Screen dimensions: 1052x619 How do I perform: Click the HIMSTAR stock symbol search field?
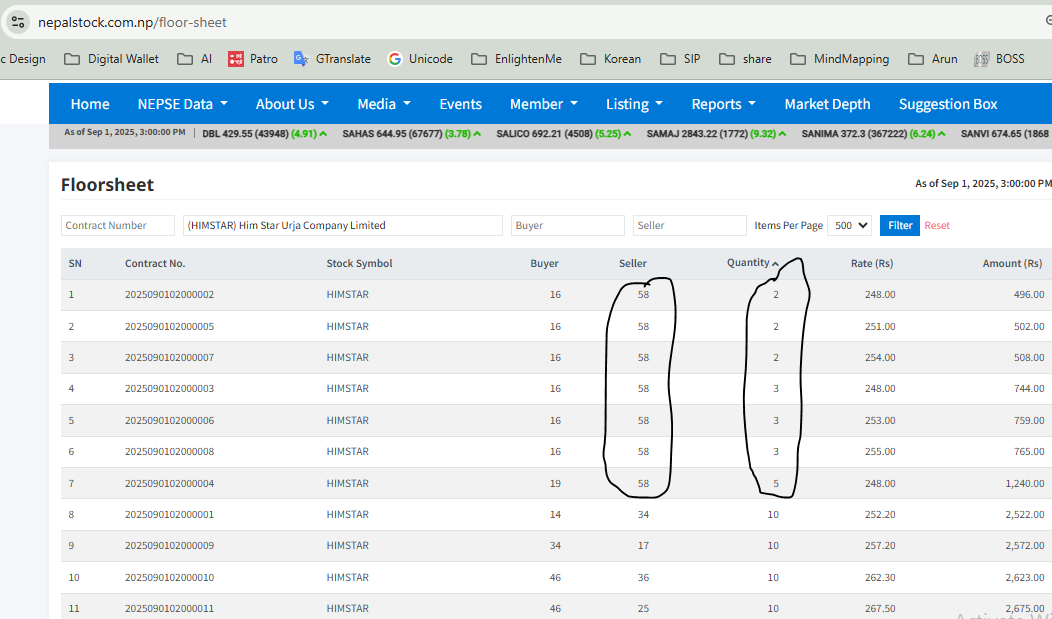click(342, 225)
